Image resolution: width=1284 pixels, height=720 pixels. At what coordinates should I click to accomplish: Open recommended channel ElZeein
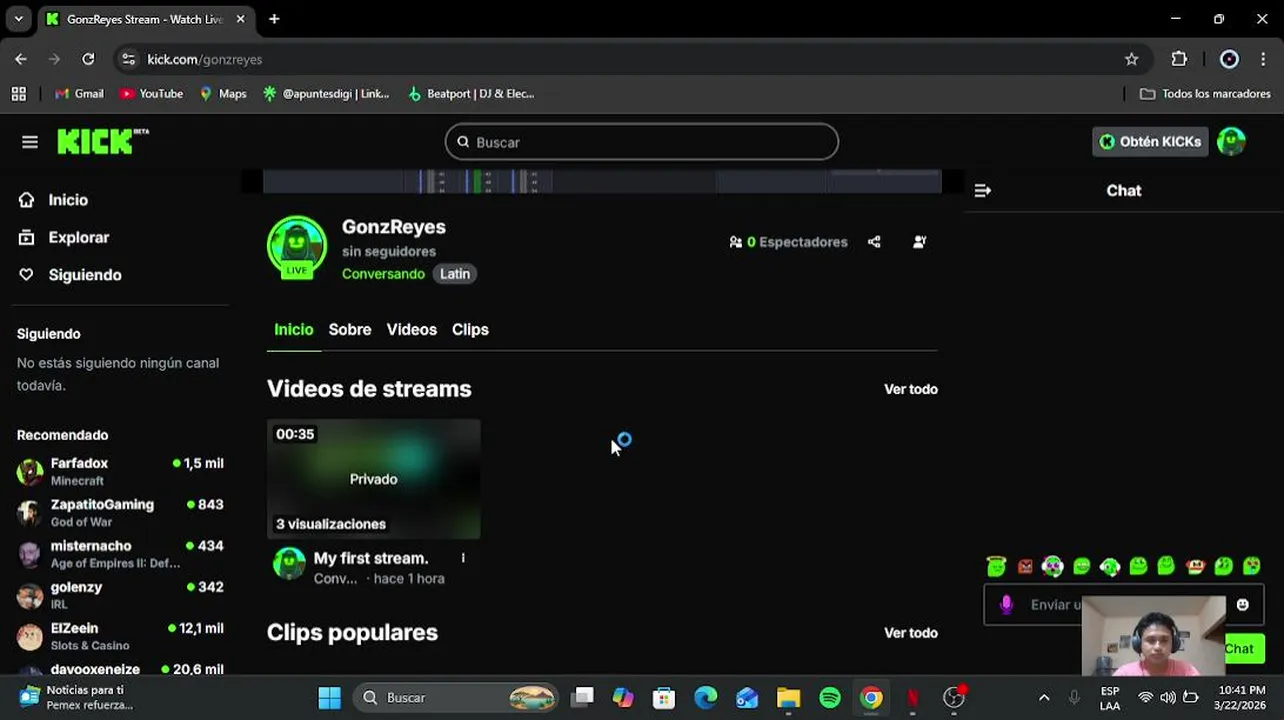[x=120, y=636]
